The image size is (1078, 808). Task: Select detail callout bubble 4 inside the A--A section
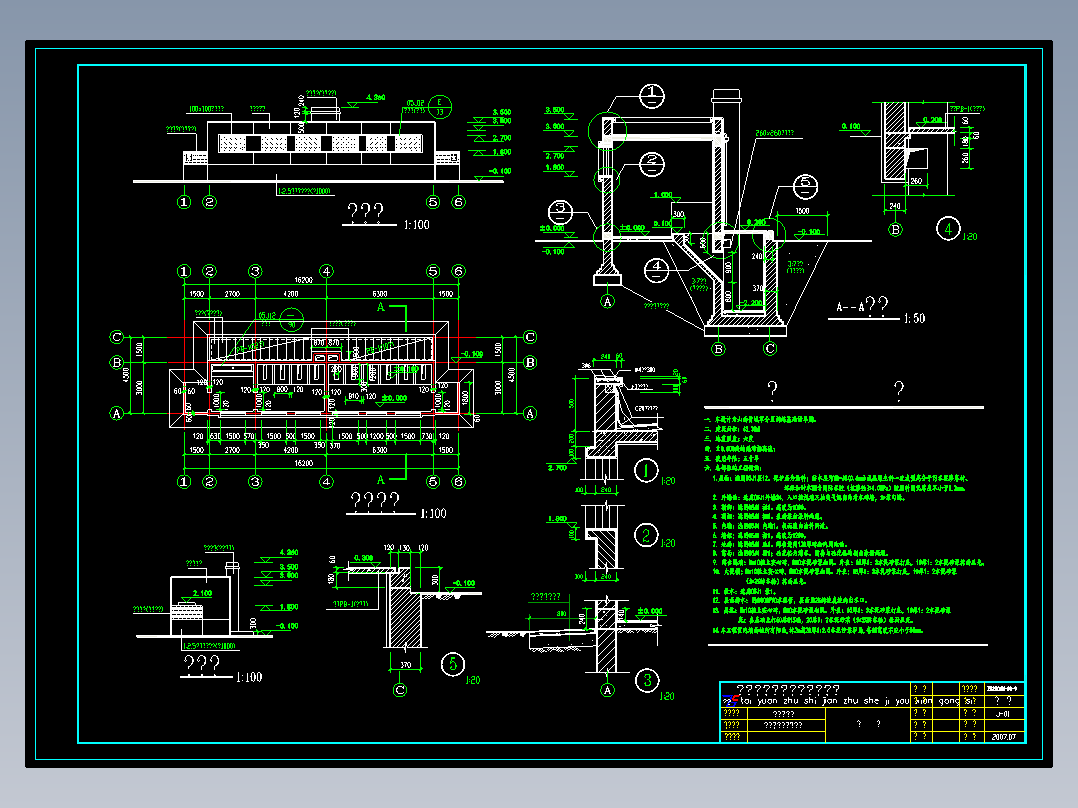(656, 270)
